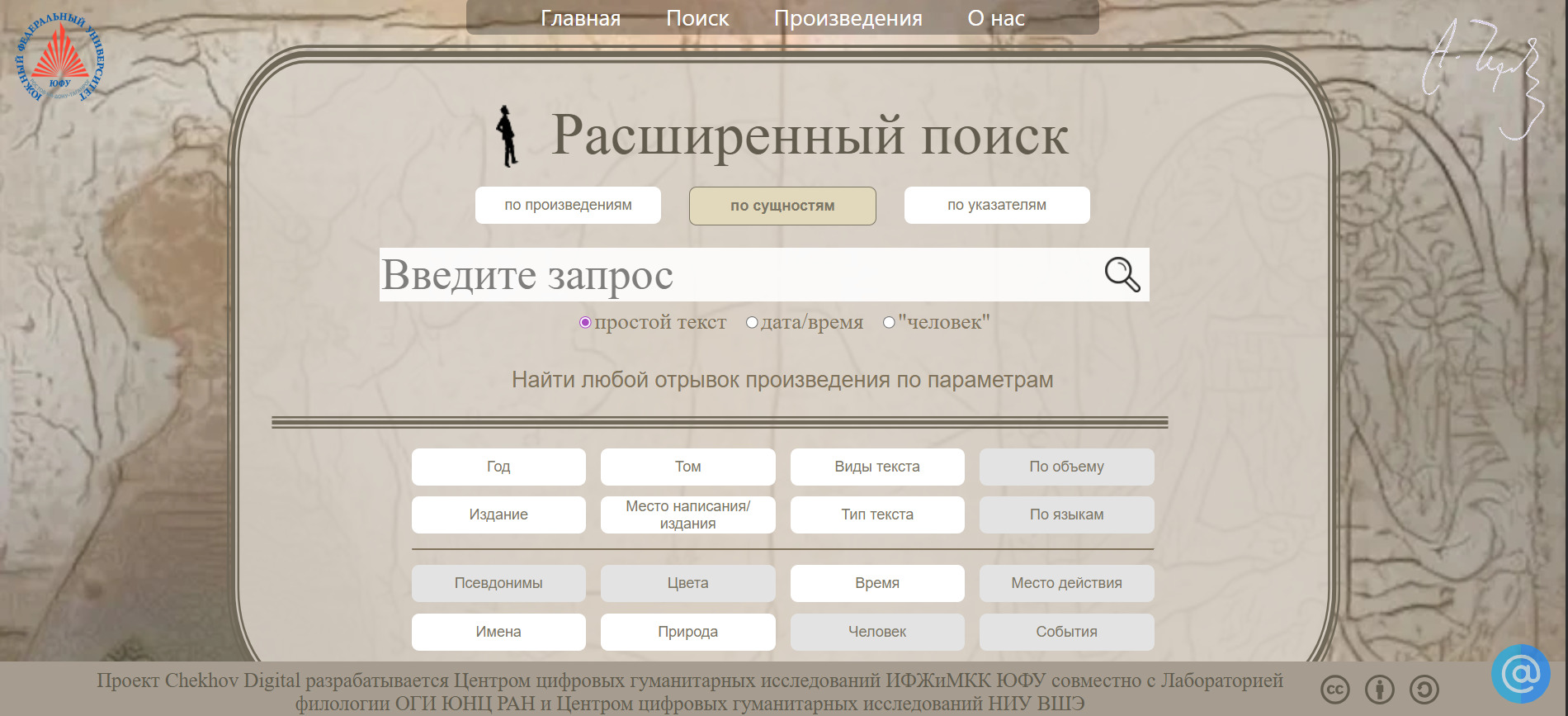Screen dimensions: 1568x716
Task: Click the События filter button
Action: tap(1067, 632)
